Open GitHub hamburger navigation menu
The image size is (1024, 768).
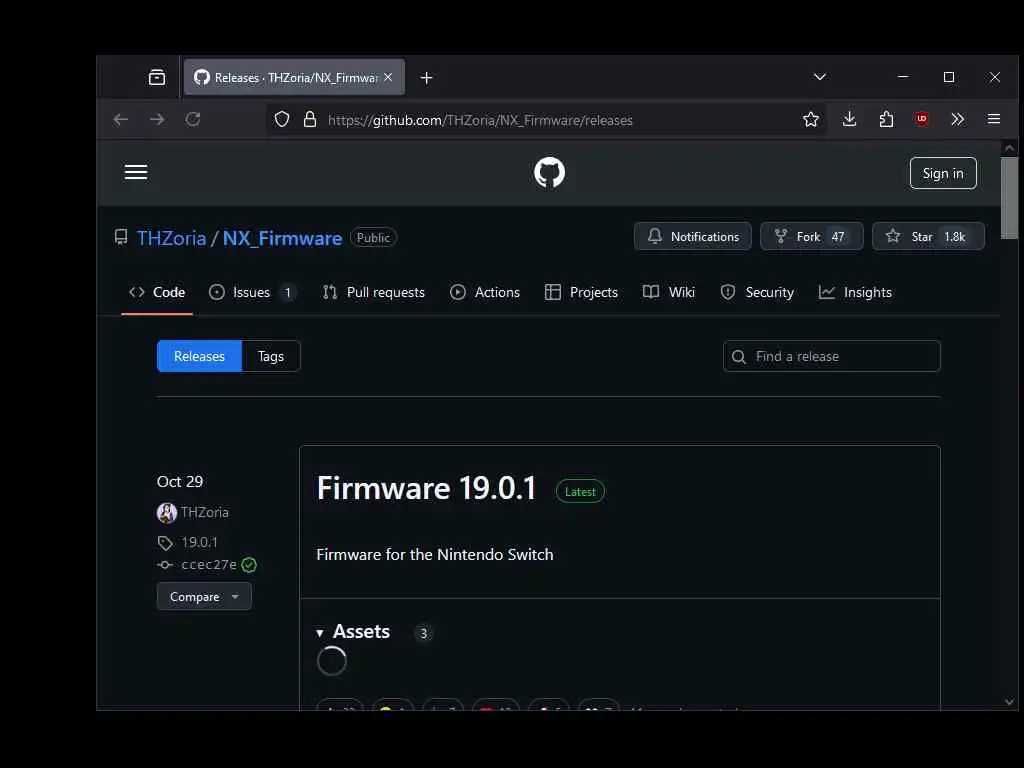(136, 172)
